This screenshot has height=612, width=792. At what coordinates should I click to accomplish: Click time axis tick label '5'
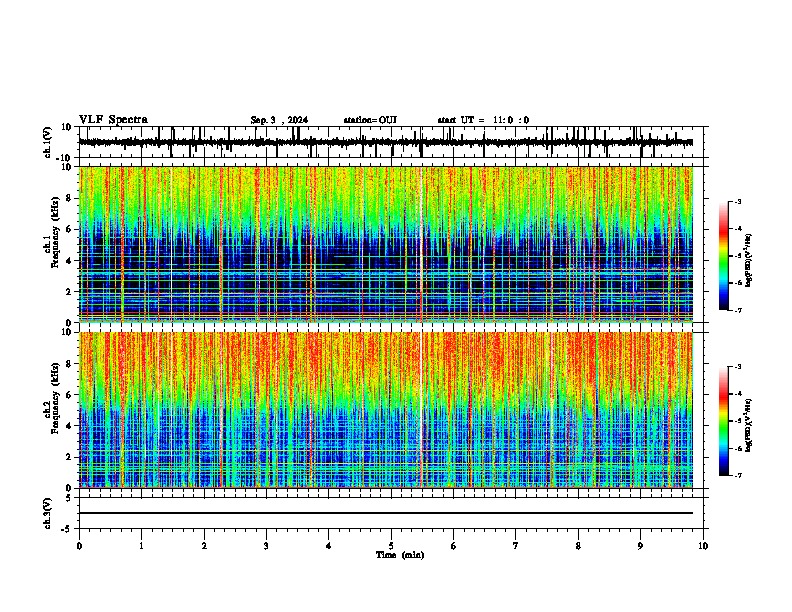coord(391,546)
